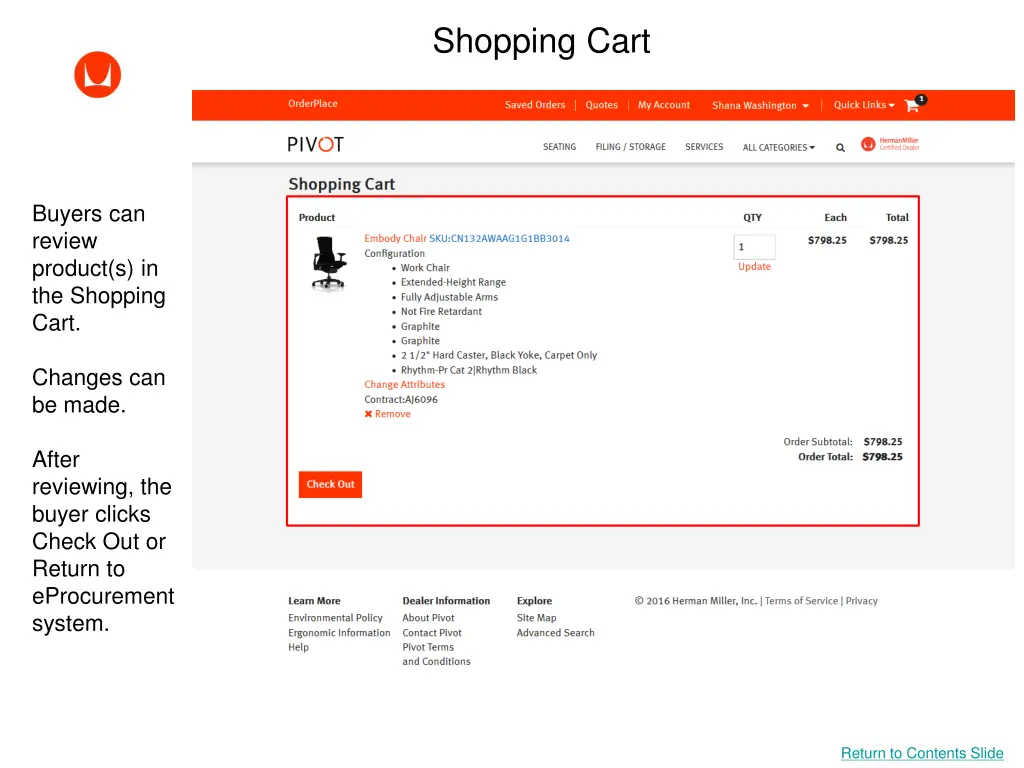Open Advanced Search

coord(556,633)
